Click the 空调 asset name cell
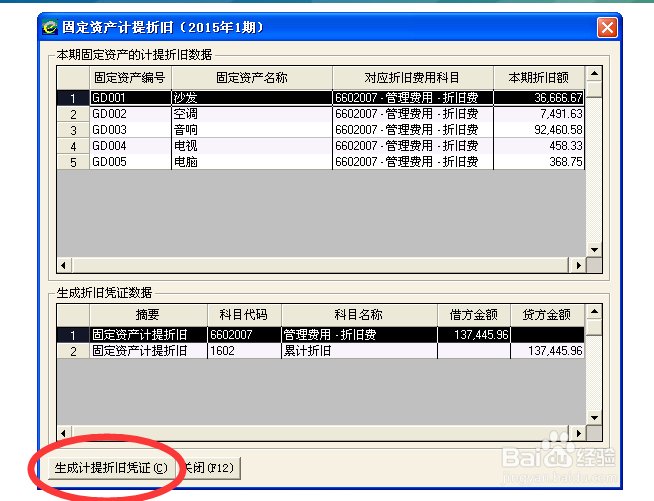The image size is (654, 501). (x=252, y=114)
